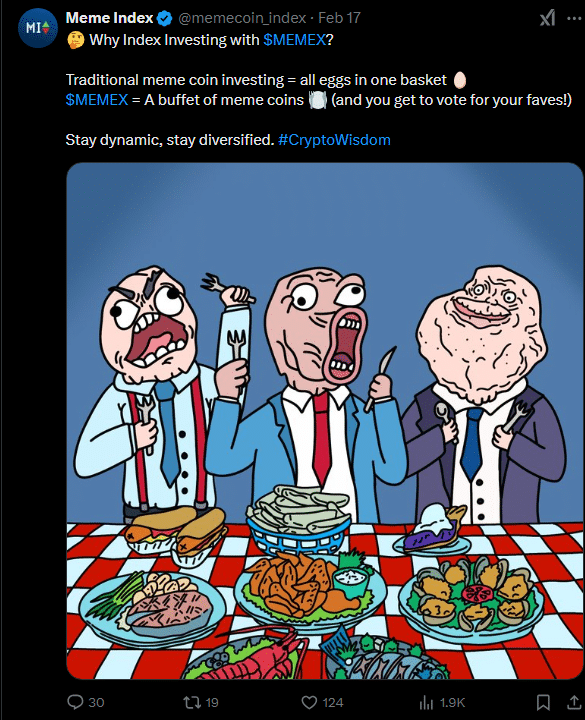
Task: Click the 1.9K views count
Action: click(x=452, y=703)
